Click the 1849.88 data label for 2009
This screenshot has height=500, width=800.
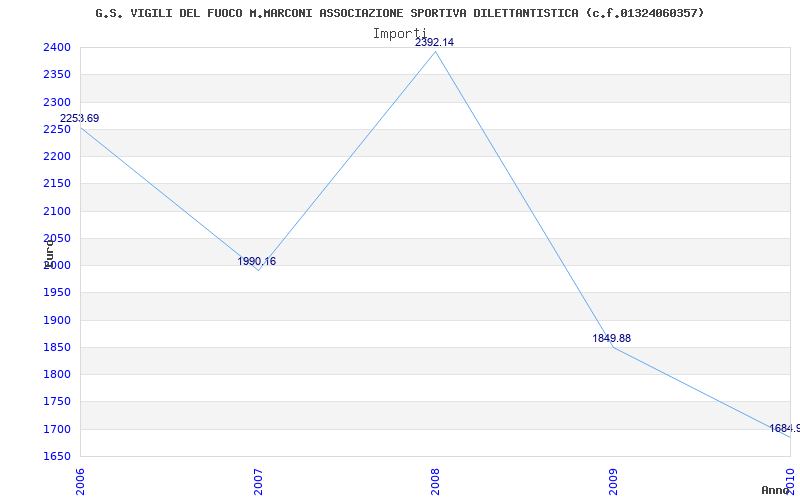point(611,338)
